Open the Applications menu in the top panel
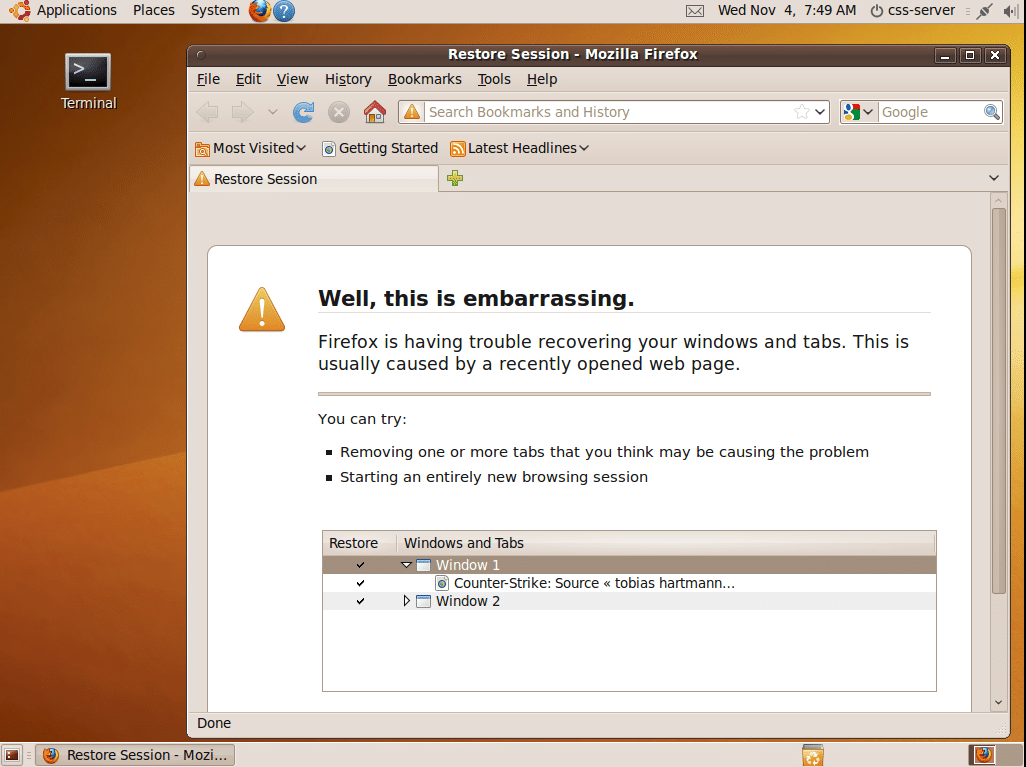Image resolution: width=1026 pixels, height=767 pixels. coord(77,10)
